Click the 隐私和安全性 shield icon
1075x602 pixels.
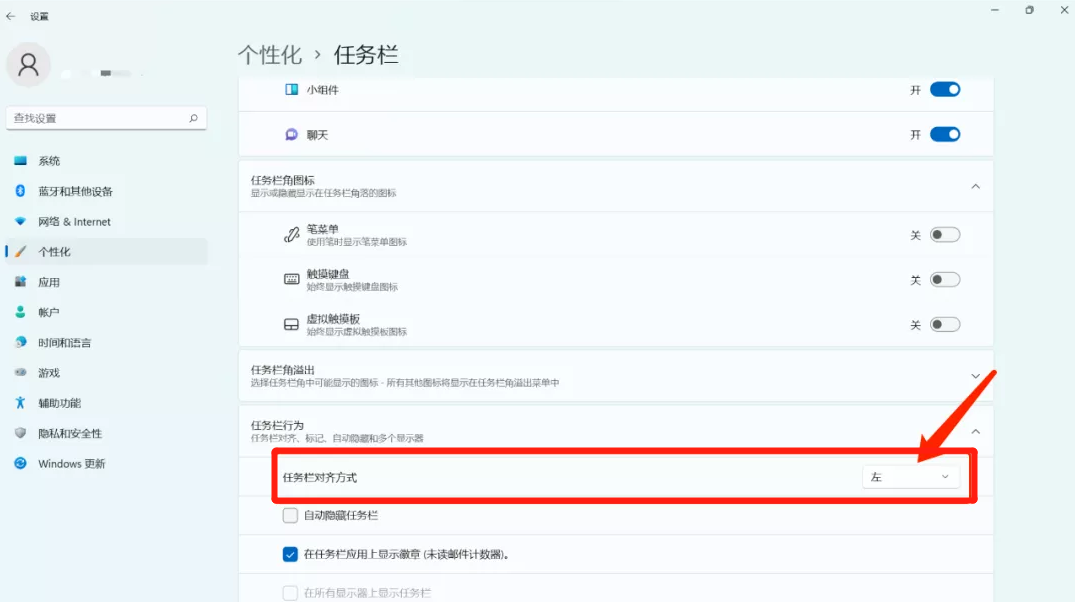[21, 433]
